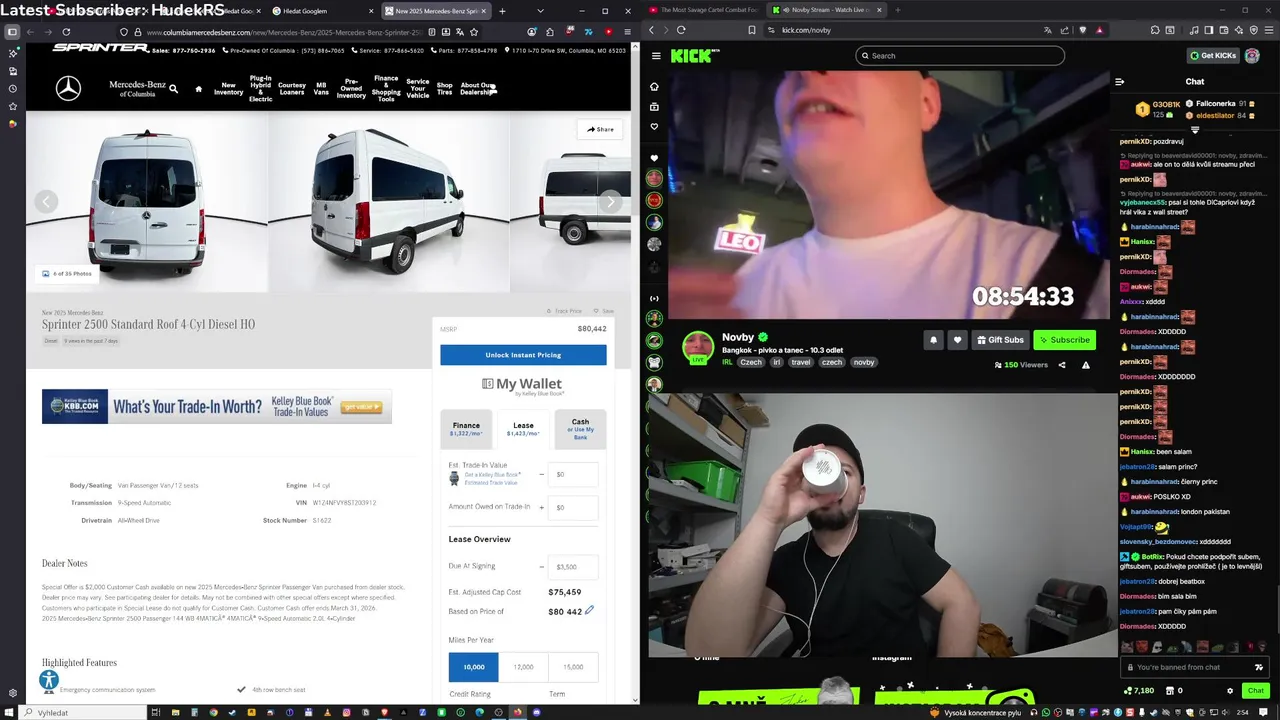The height and width of the screenshot is (720, 1280).
Task: Open Plug-In Hybrid & Electric menu
Action: pyautogui.click(x=260, y=89)
